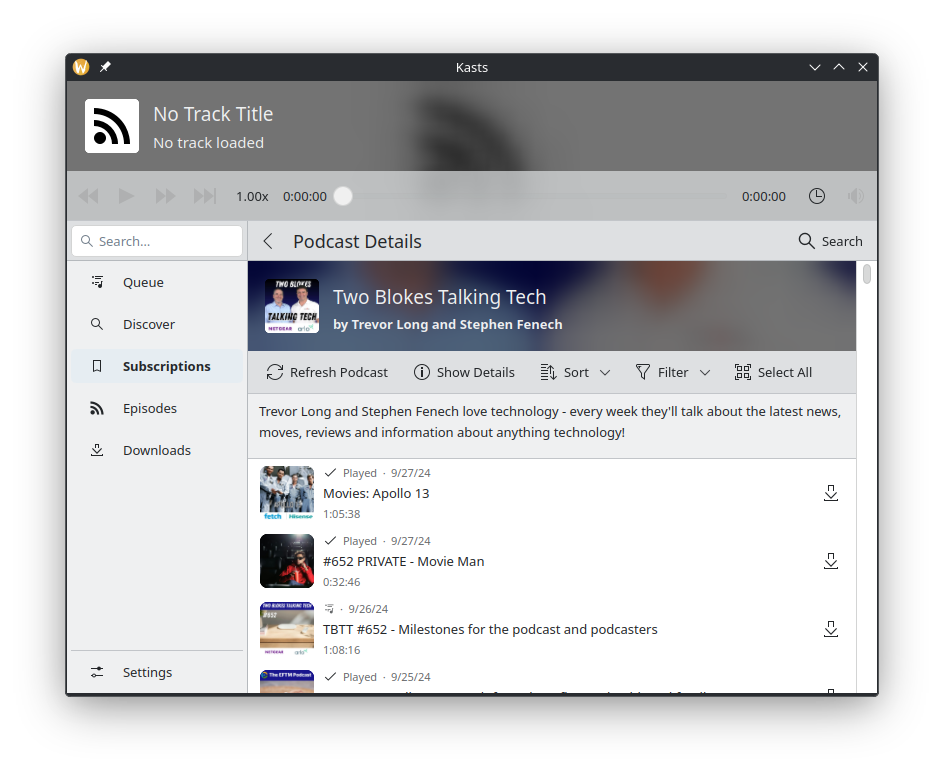Open the sleep timer clock icon
Screen dimensions: 944x774
coord(816,196)
